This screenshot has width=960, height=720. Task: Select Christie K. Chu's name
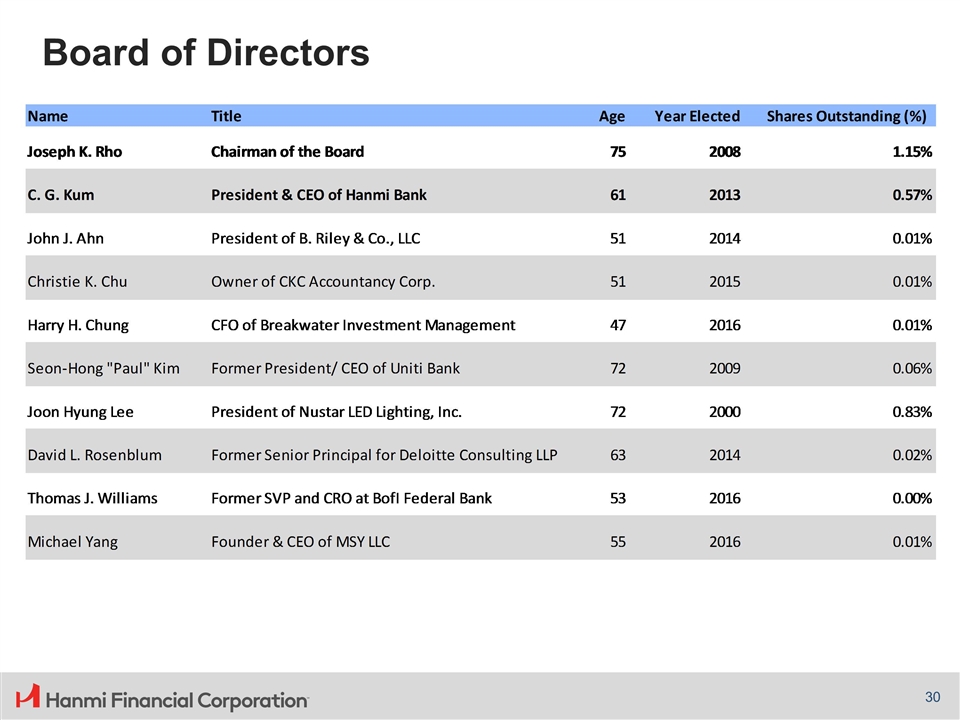(77, 281)
